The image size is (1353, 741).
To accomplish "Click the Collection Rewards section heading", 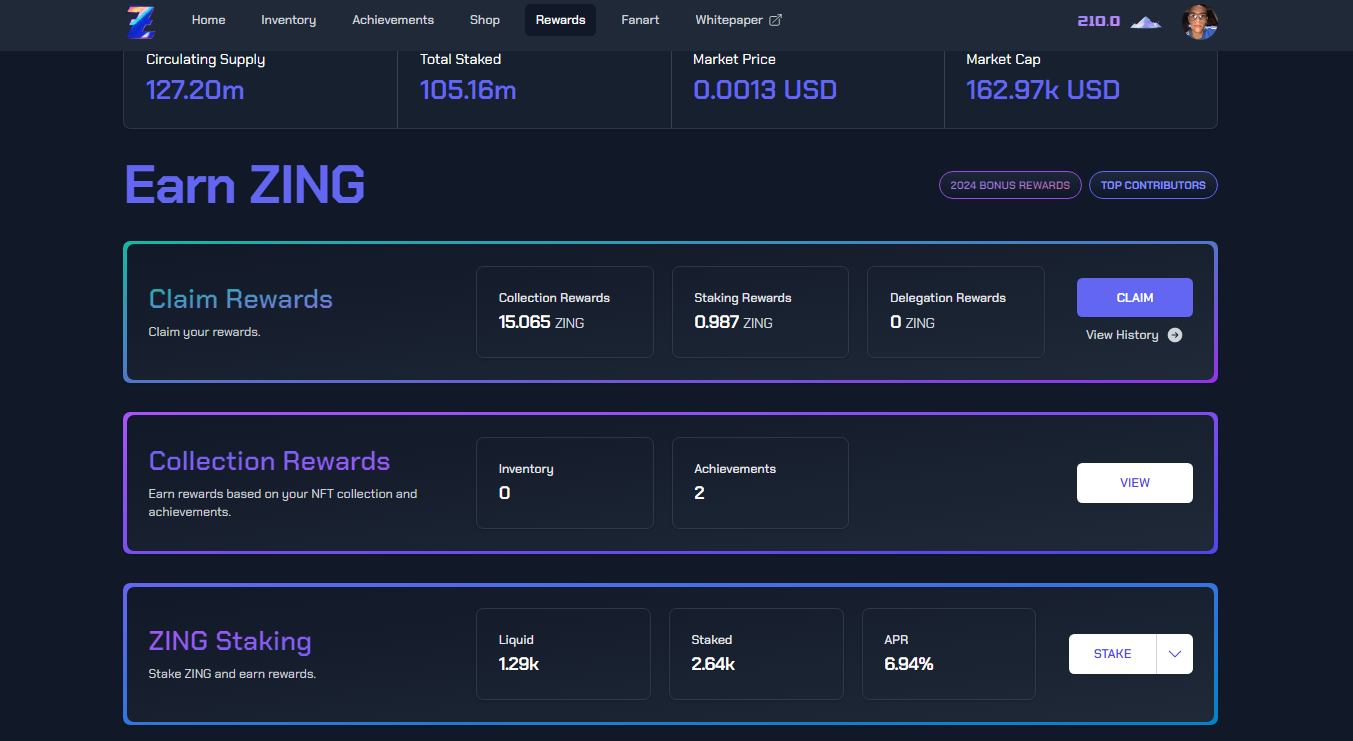I will (x=270, y=461).
